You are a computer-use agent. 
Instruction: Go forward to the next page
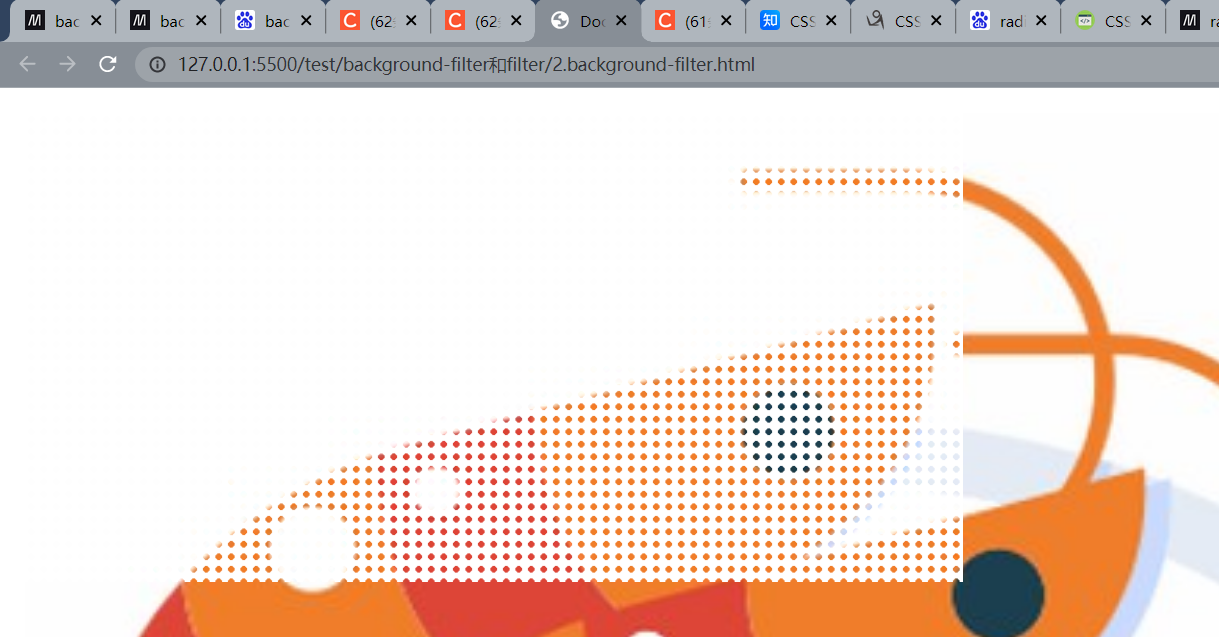click(x=67, y=64)
